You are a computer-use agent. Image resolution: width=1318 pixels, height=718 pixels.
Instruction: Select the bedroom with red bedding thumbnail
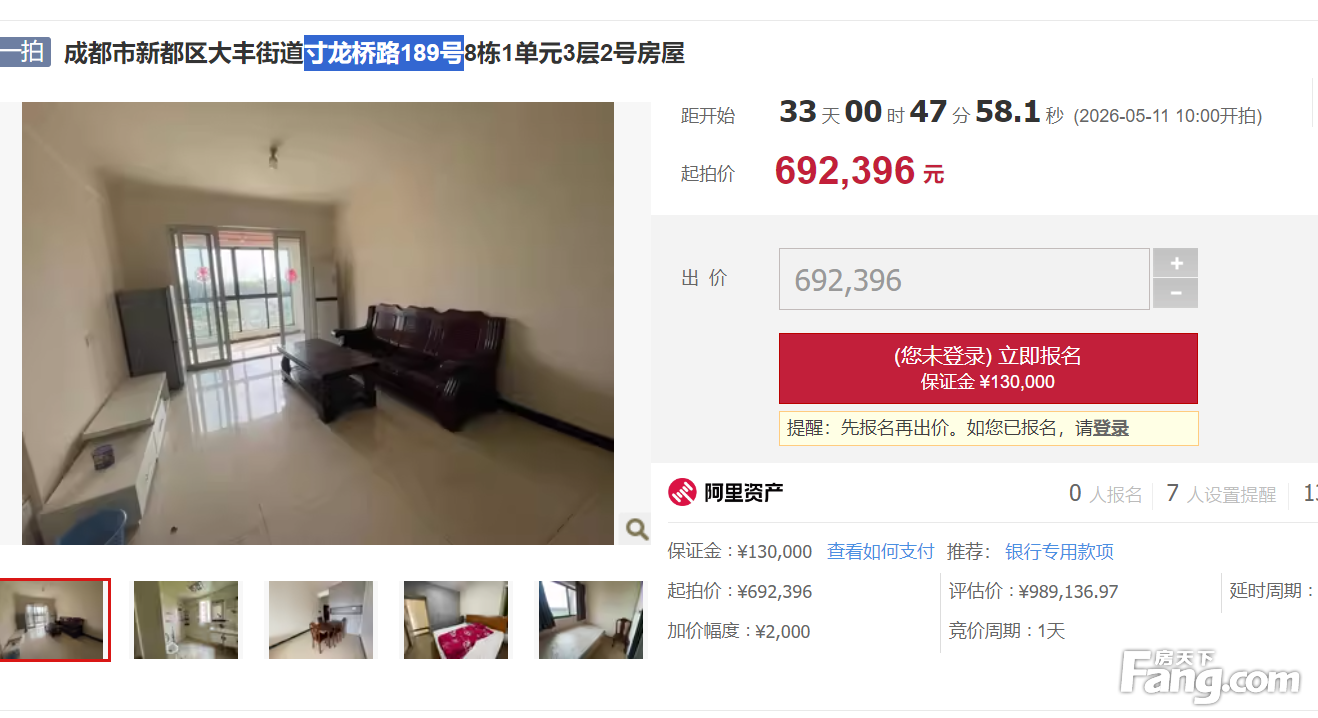[x=456, y=620]
